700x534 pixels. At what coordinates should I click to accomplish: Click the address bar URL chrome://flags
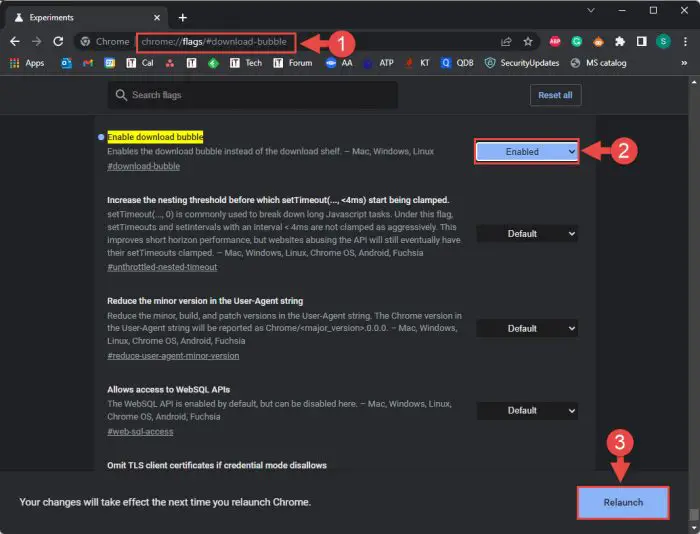point(214,42)
